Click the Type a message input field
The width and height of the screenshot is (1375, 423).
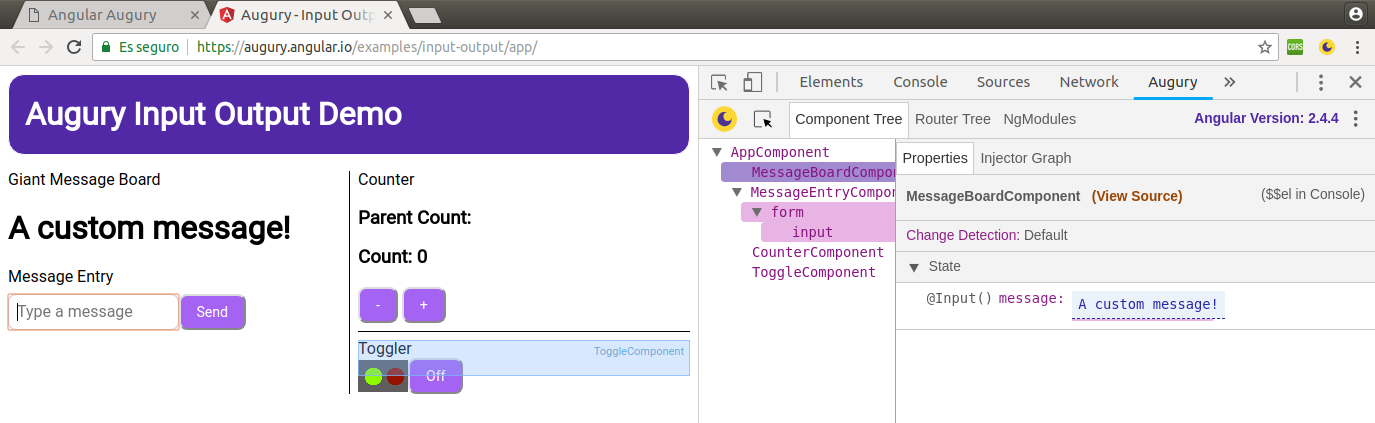click(x=94, y=312)
